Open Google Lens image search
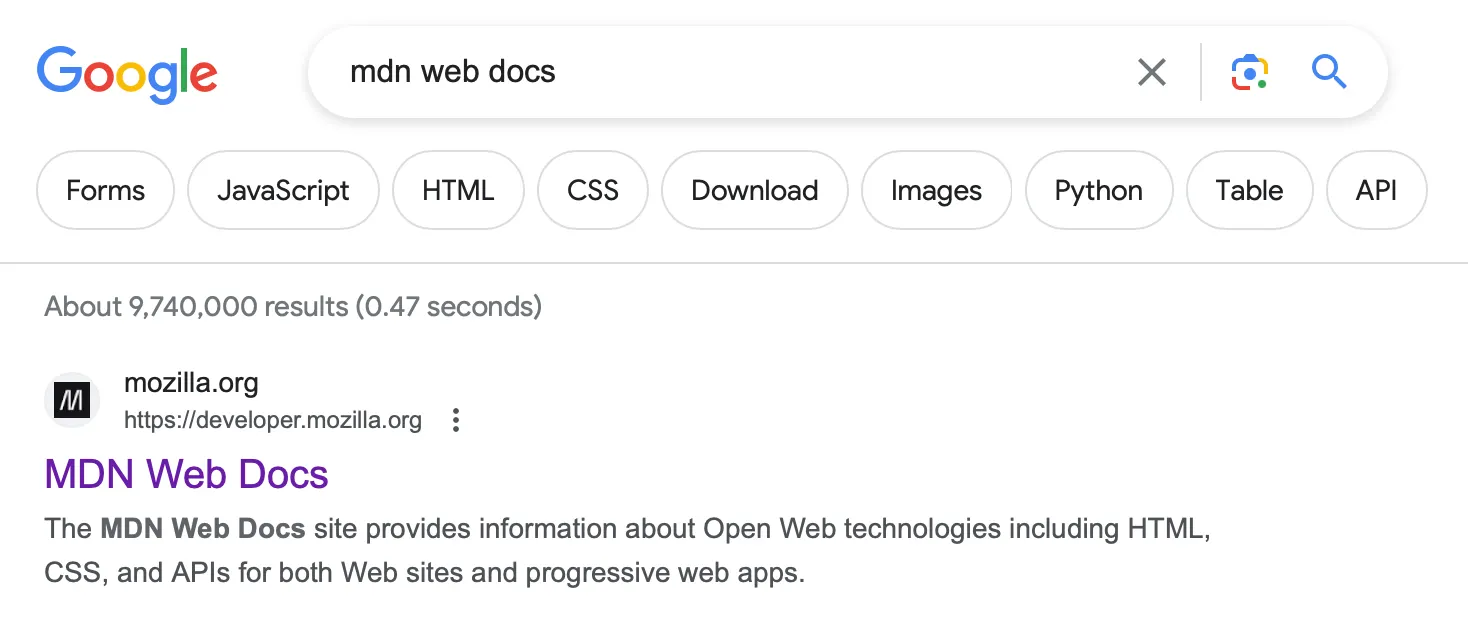The image size is (1468, 624). [x=1249, y=72]
